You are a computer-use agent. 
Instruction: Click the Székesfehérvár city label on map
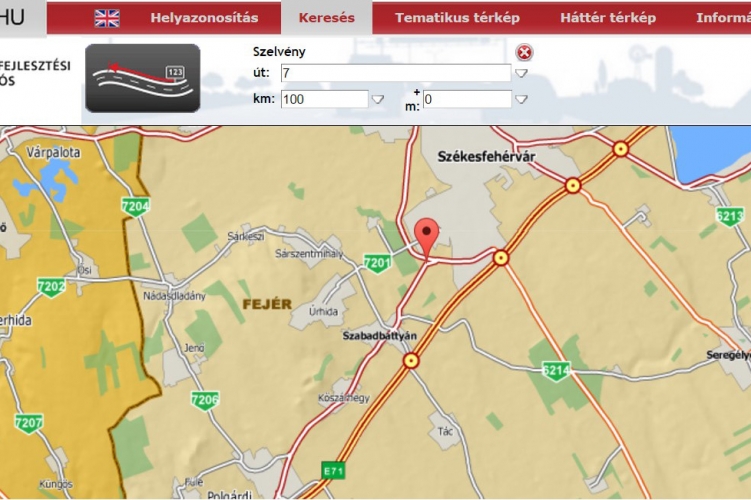(487, 156)
